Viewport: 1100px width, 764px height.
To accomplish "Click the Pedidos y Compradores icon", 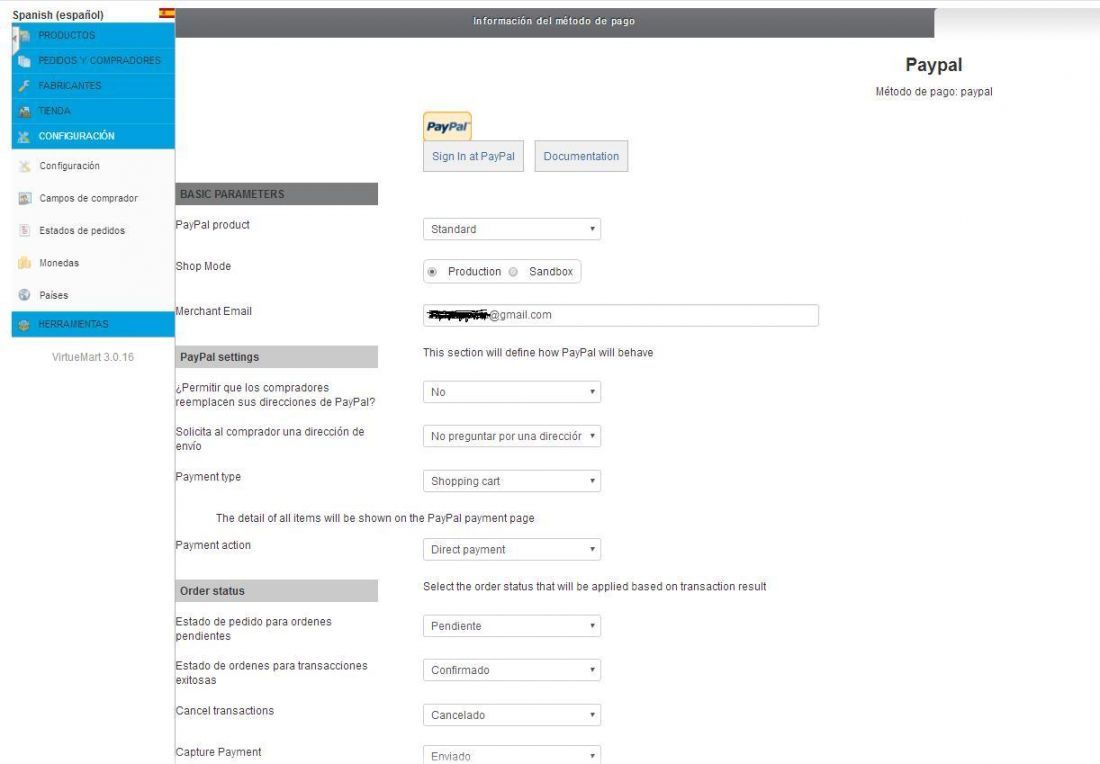I will click(x=25, y=61).
